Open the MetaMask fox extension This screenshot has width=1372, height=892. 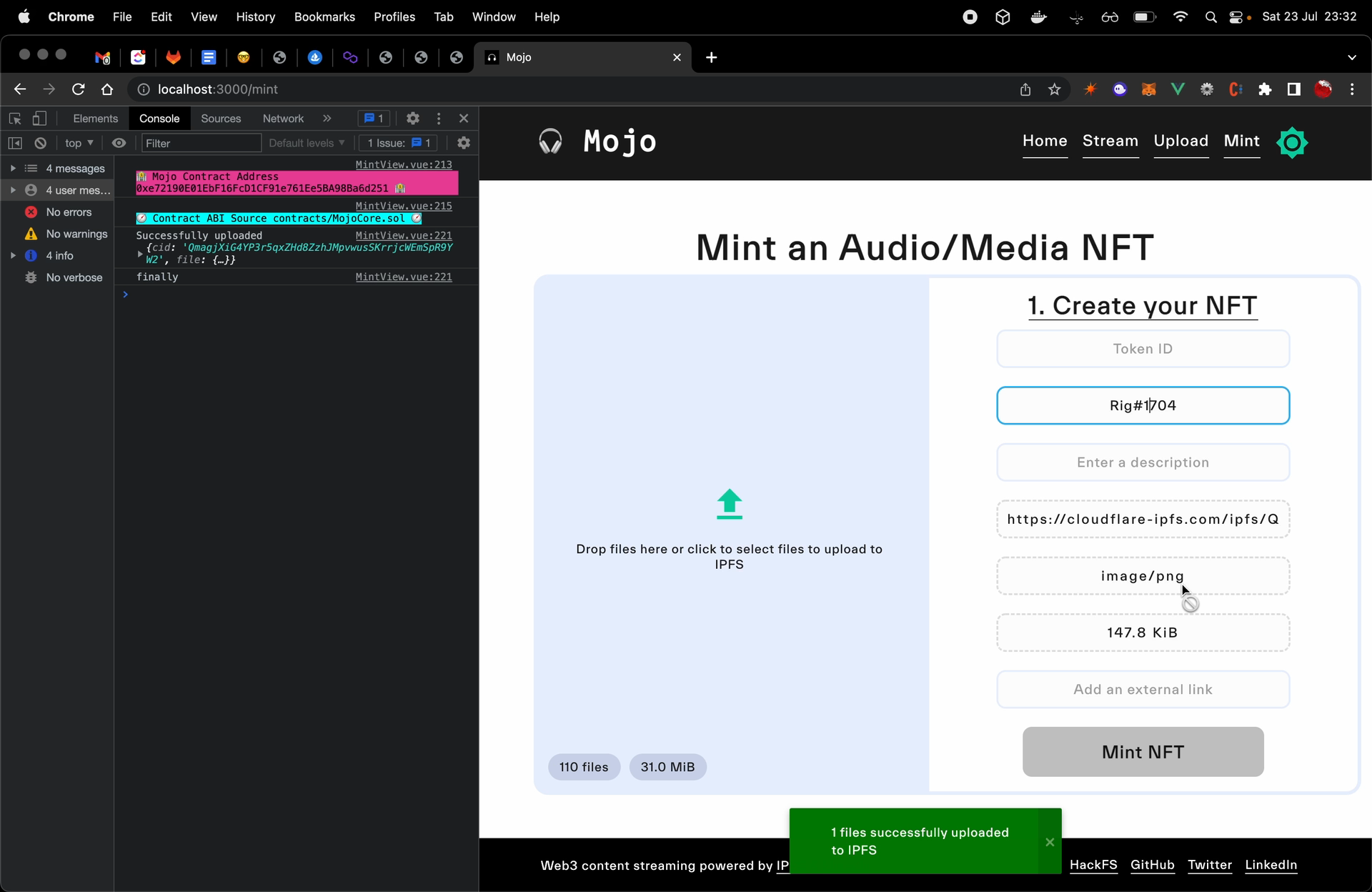pos(1148,89)
